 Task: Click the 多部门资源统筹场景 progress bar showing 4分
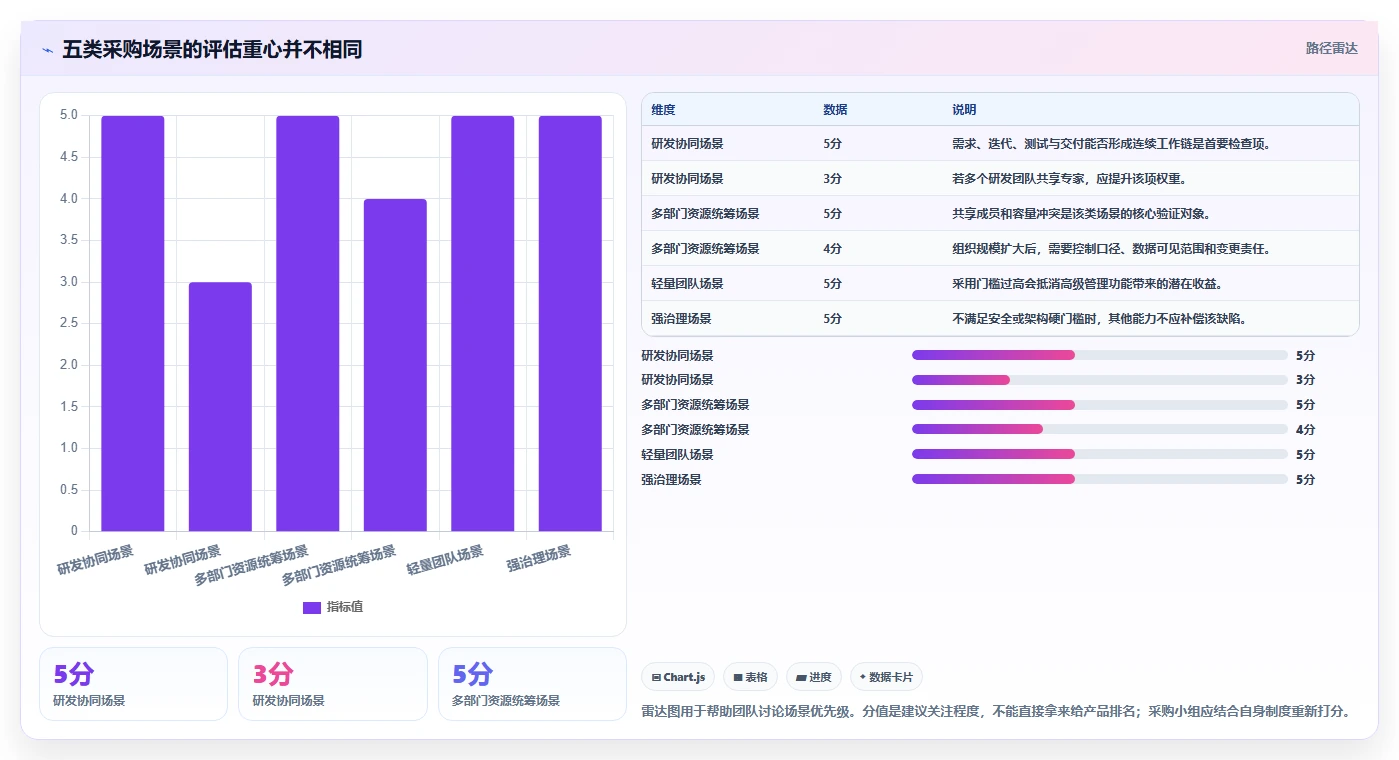pos(1099,429)
